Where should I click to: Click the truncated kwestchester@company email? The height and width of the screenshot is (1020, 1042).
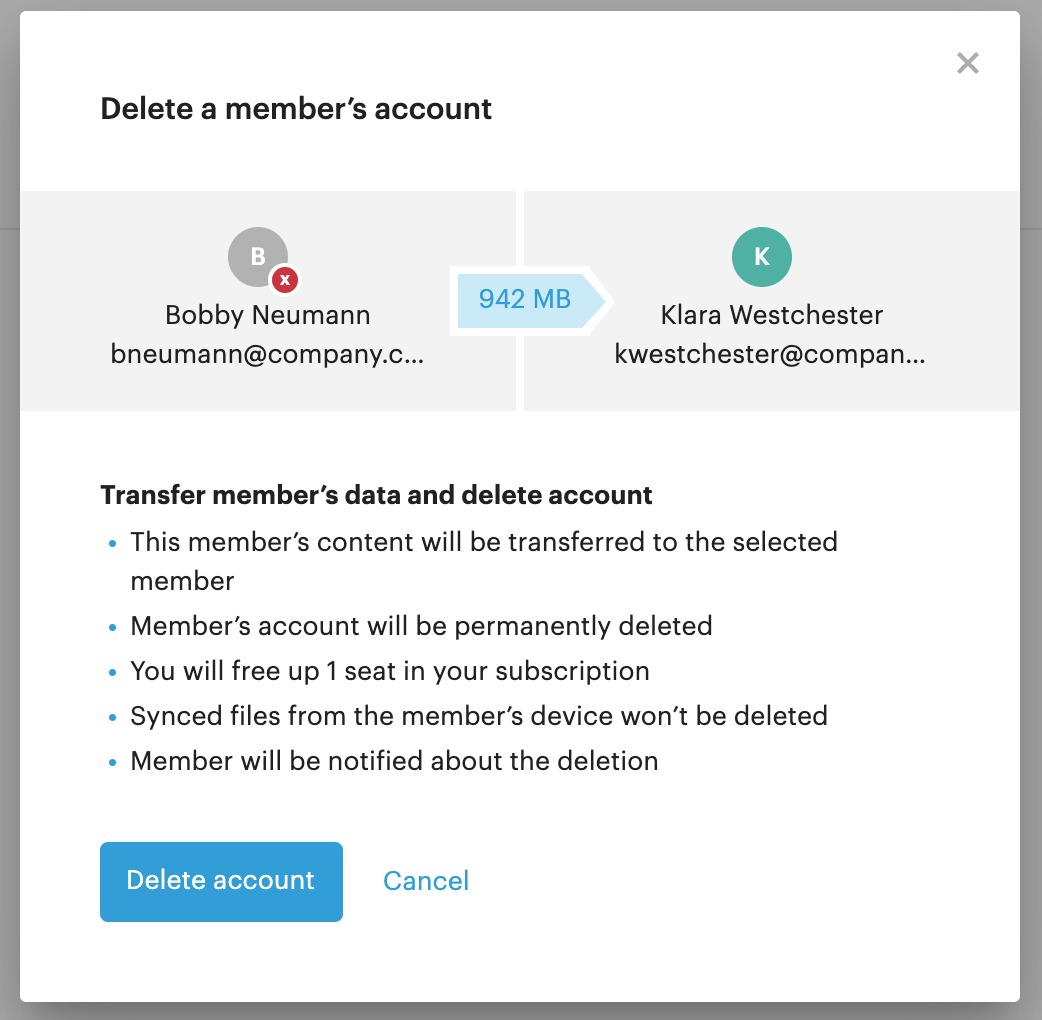click(x=770, y=354)
